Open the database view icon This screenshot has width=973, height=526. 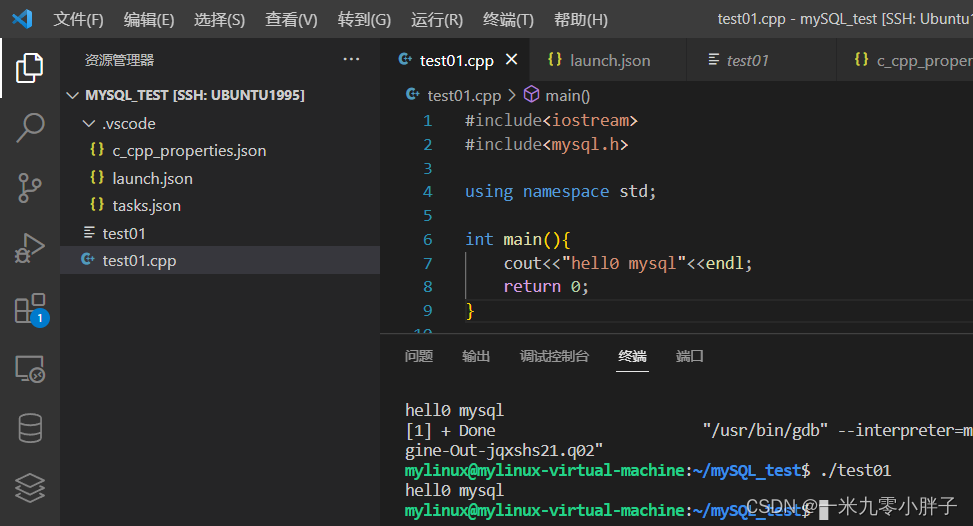point(30,428)
